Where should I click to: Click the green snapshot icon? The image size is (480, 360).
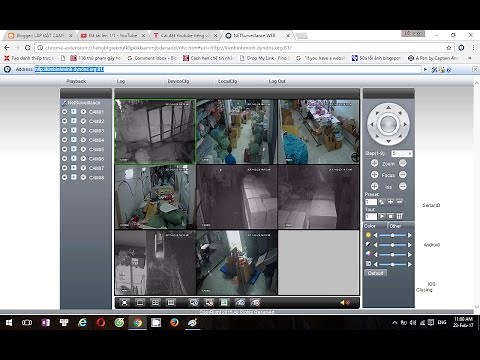(x=224, y=303)
